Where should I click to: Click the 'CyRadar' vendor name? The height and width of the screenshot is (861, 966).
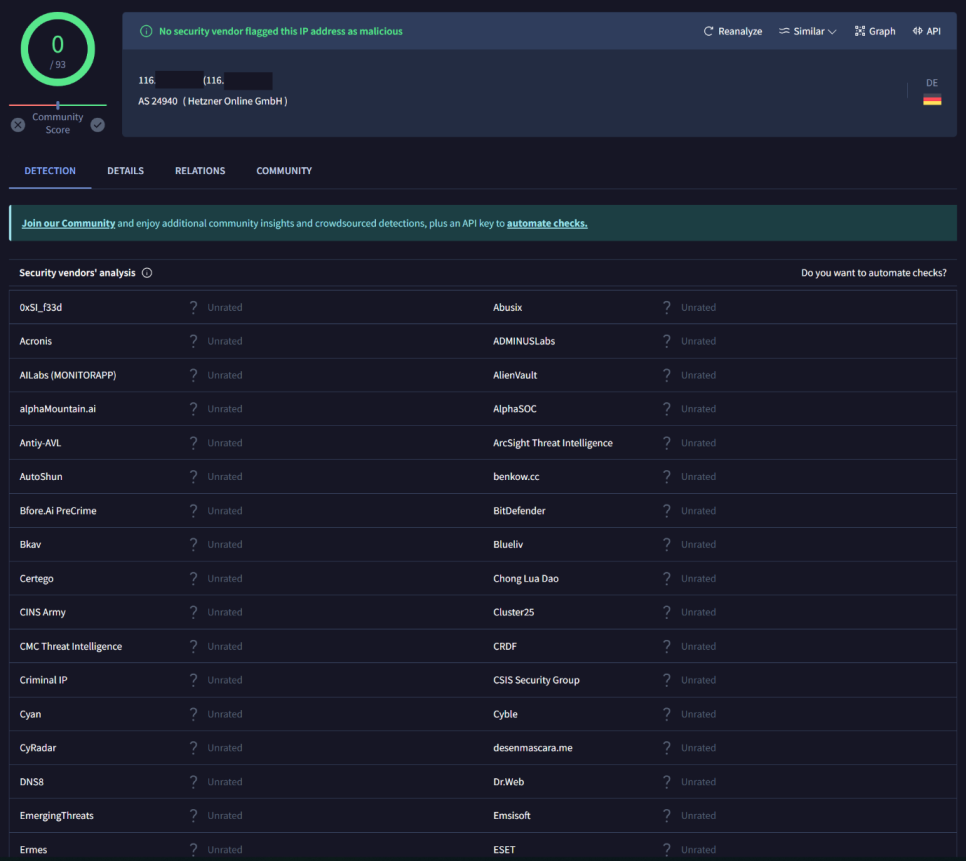pos(38,748)
